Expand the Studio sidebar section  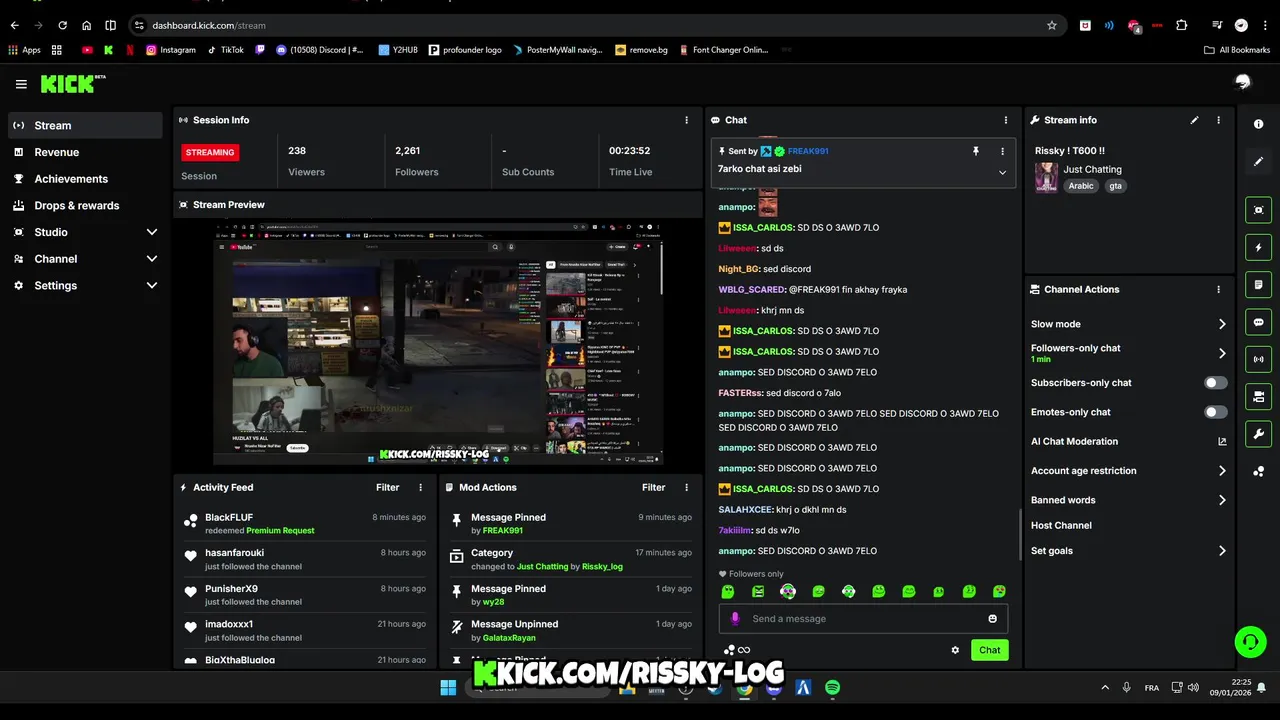tap(152, 232)
